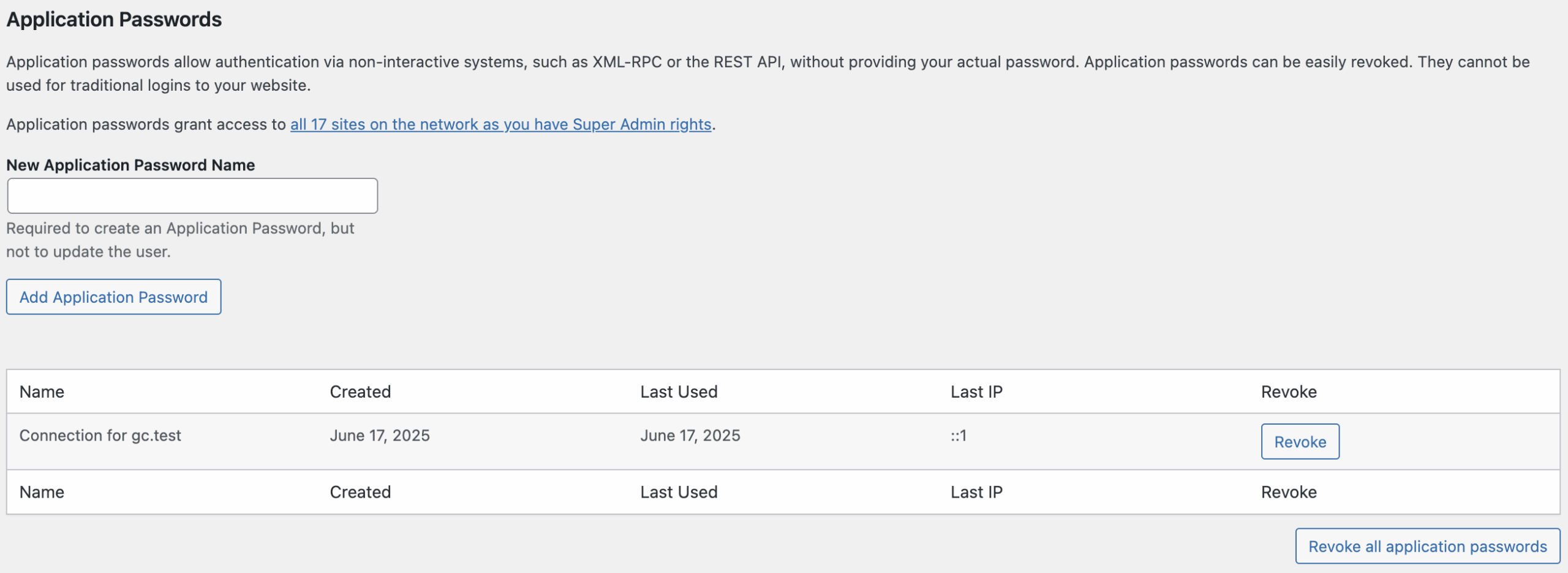Click the New Application Password Name label
1568x573 pixels.
pos(130,165)
